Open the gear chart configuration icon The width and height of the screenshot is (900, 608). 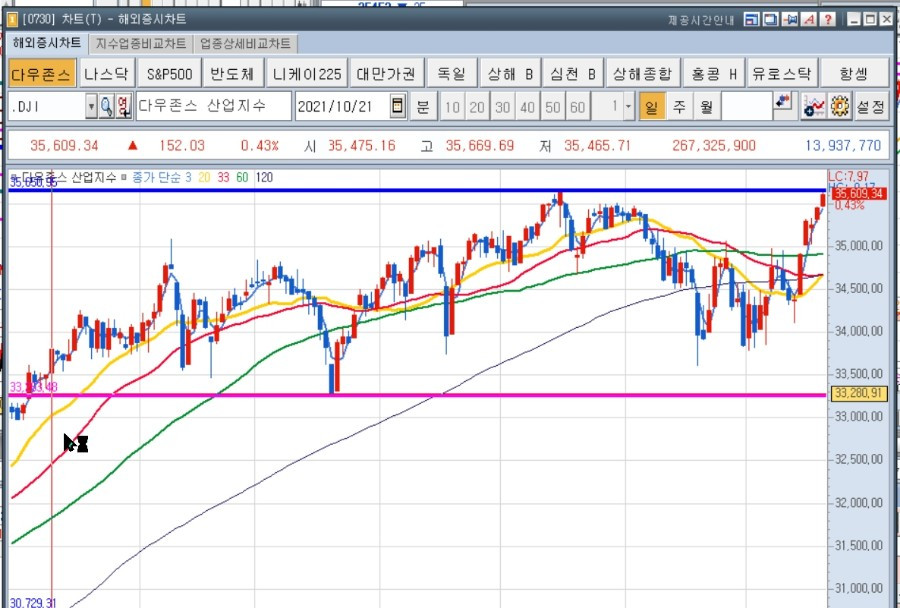point(840,107)
